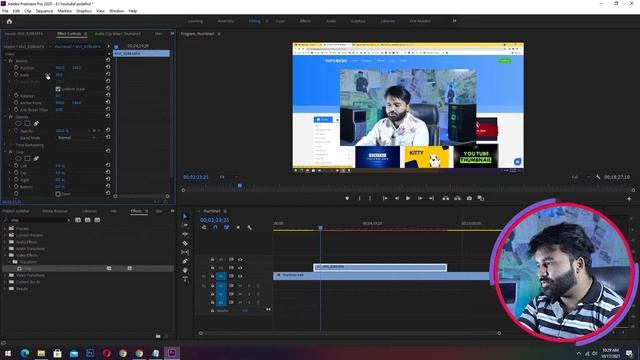
Task: Click Accelerated Effects filter icon
Action: pyautogui.click(x=78, y=220)
